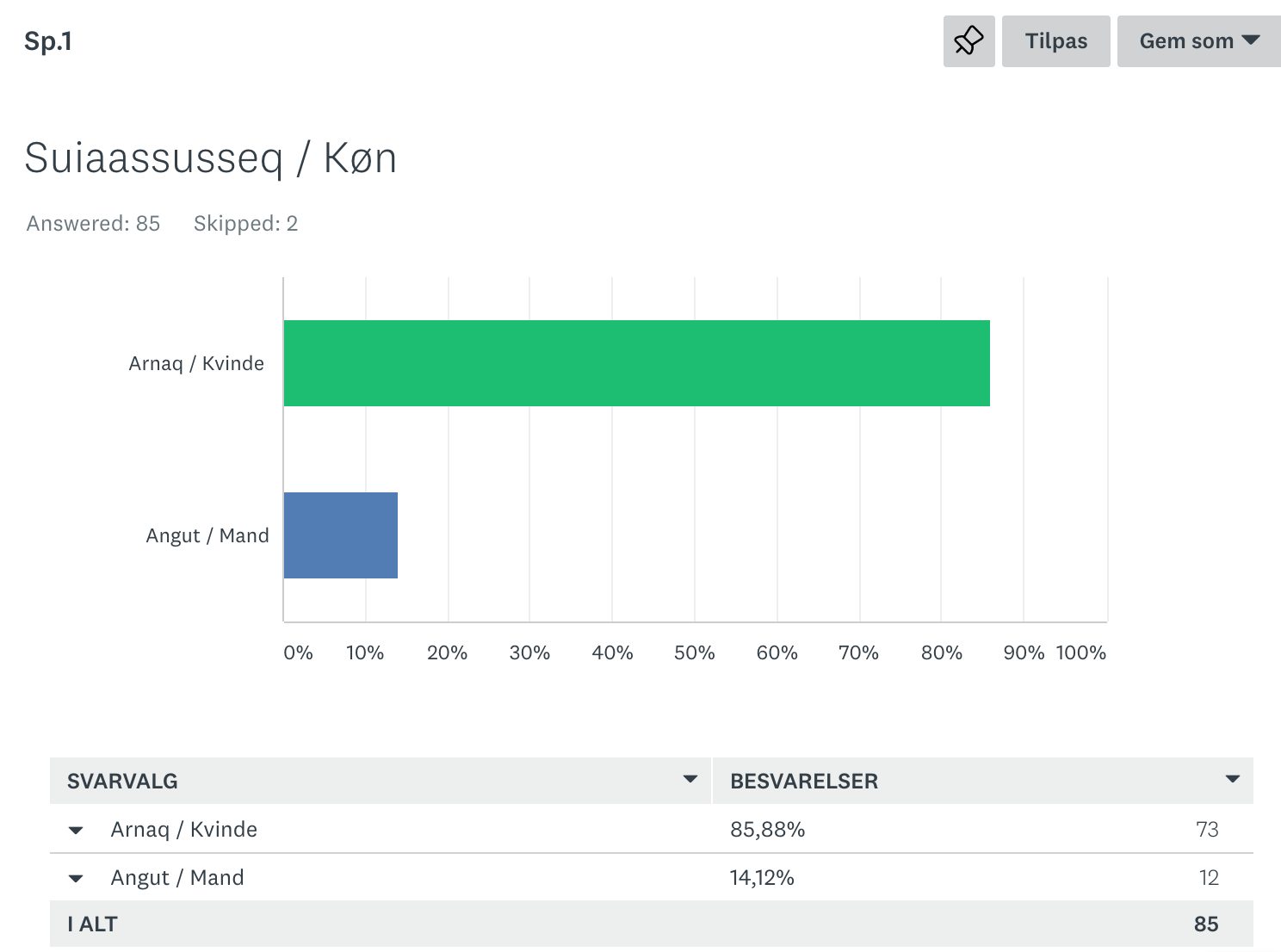Click the pin icon button
Viewport: 1281px width, 952px height.
(x=968, y=41)
